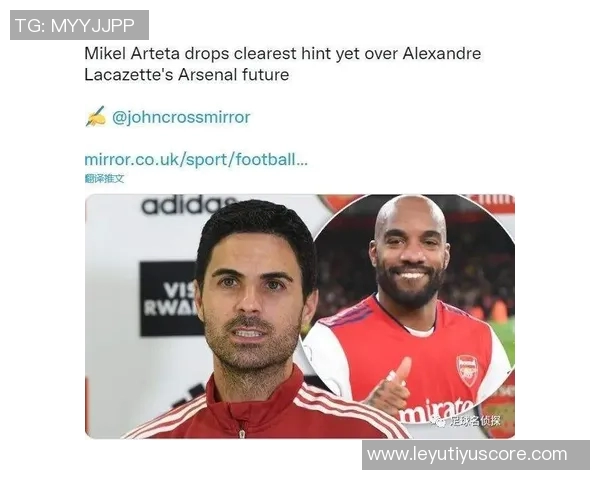Click the word "Alexandre" in the headline
The height and width of the screenshot is (480, 600).
442,54
